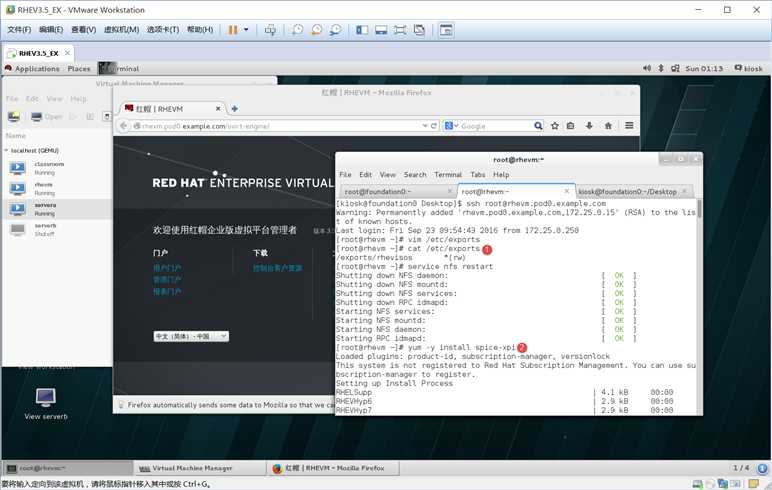Click the thumbnail bar view icon
The height and width of the screenshot is (490, 772).
(x=381, y=30)
